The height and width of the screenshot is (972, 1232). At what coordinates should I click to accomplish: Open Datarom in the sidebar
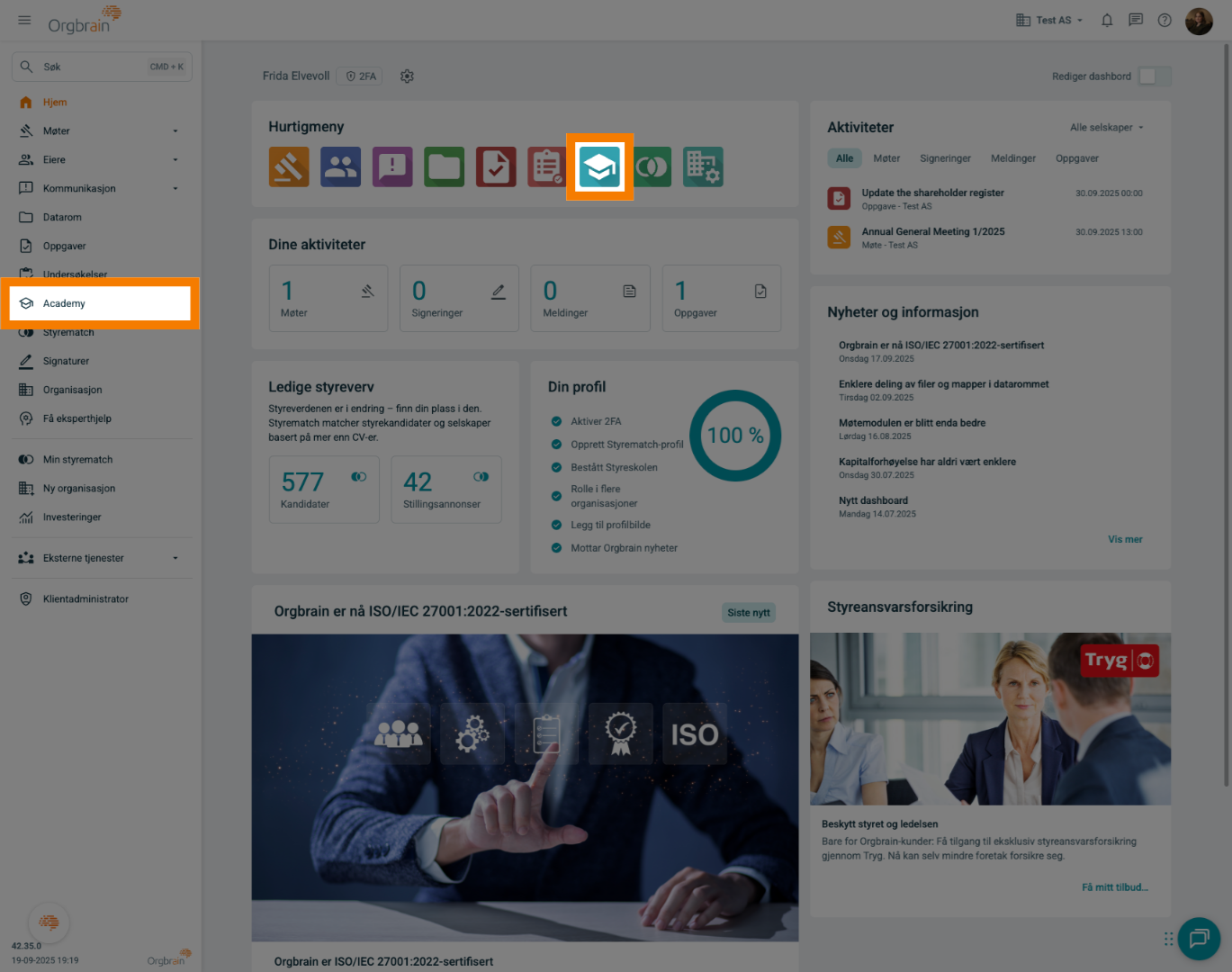tap(101, 218)
